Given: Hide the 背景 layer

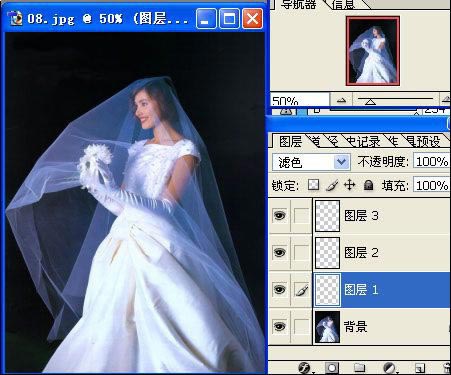Looking at the screenshot, I should pyautogui.click(x=279, y=326).
